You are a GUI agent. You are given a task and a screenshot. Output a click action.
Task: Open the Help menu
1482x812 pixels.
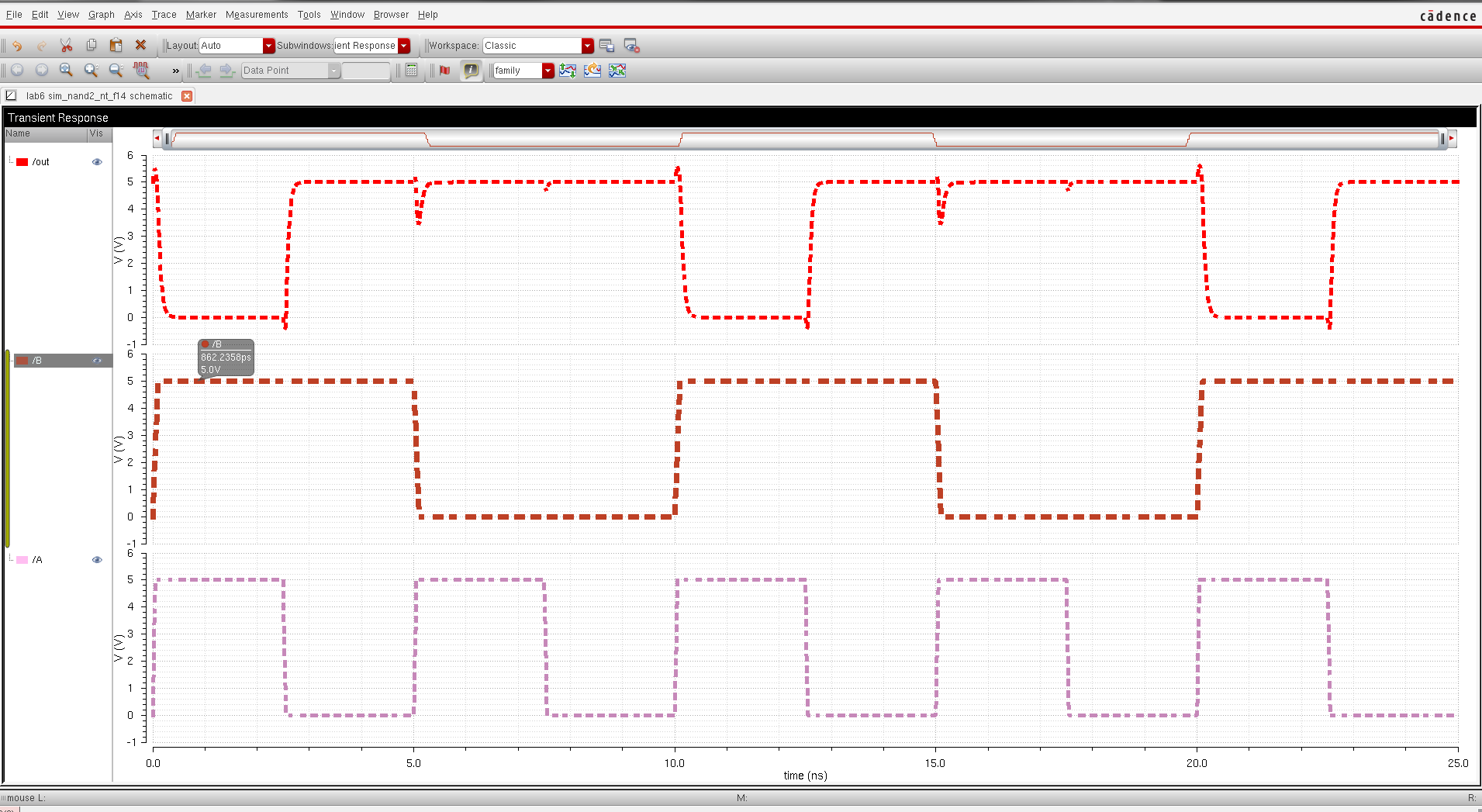[427, 14]
